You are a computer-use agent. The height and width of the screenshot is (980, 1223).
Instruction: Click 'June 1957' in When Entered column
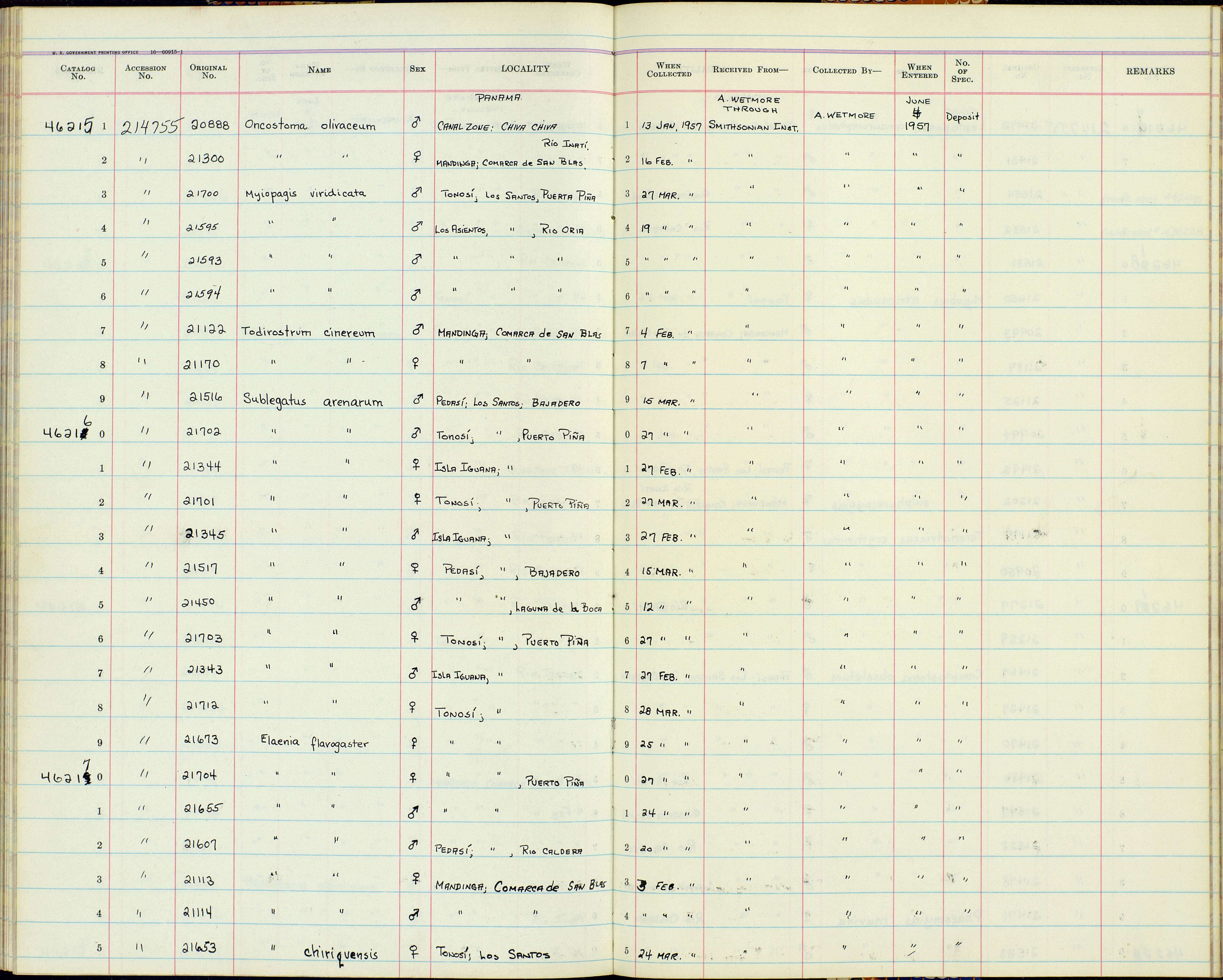(x=917, y=113)
